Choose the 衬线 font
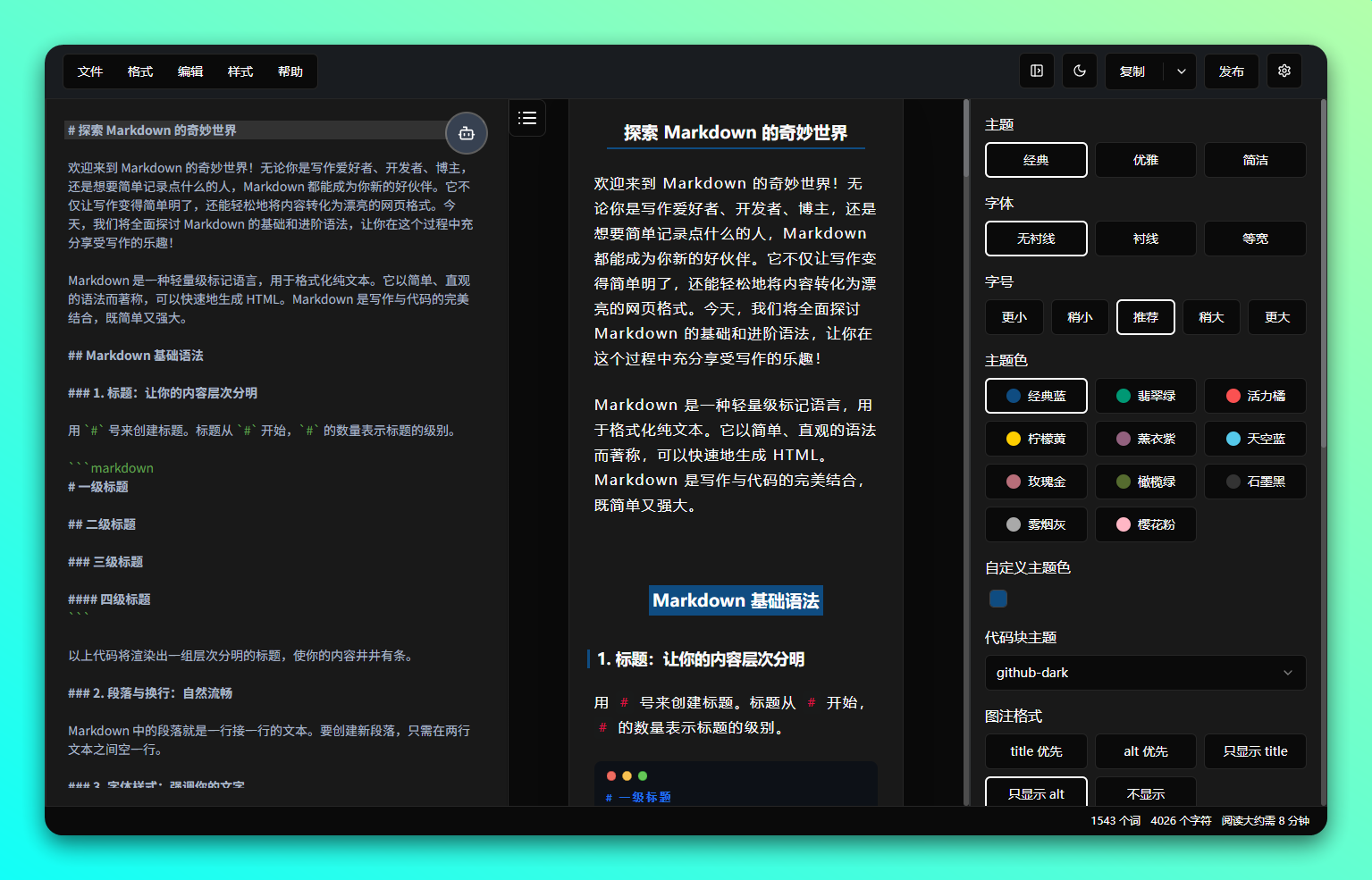 [x=1146, y=239]
